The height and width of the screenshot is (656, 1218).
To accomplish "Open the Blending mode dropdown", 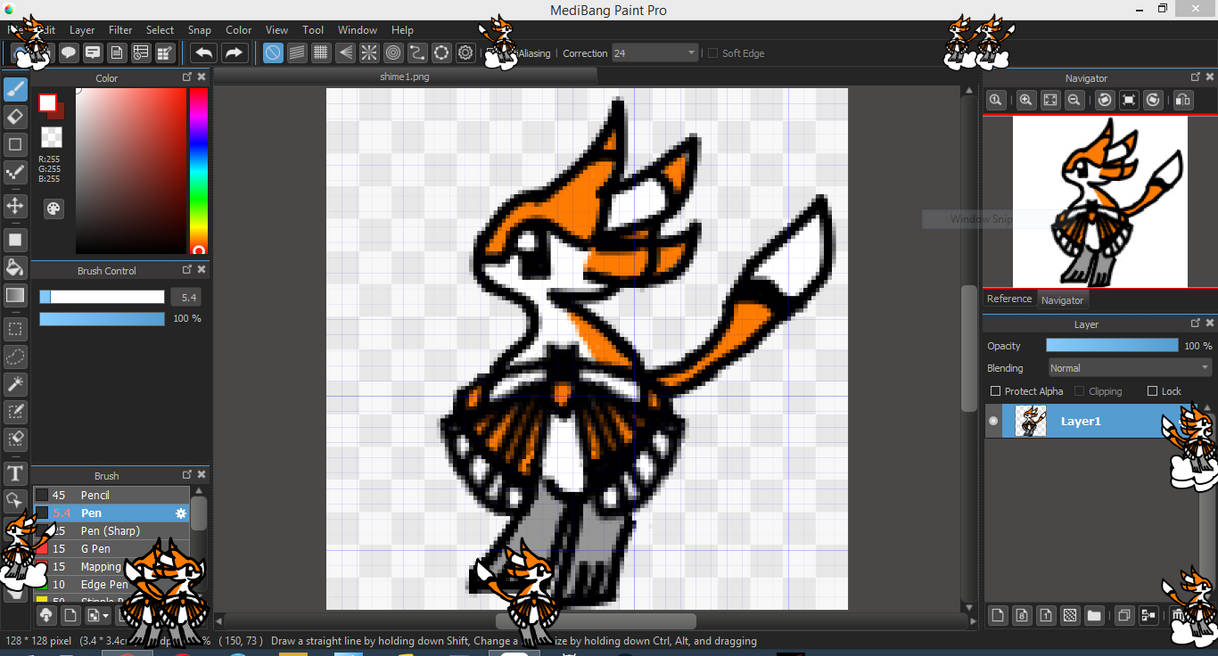I will (x=1129, y=368).
